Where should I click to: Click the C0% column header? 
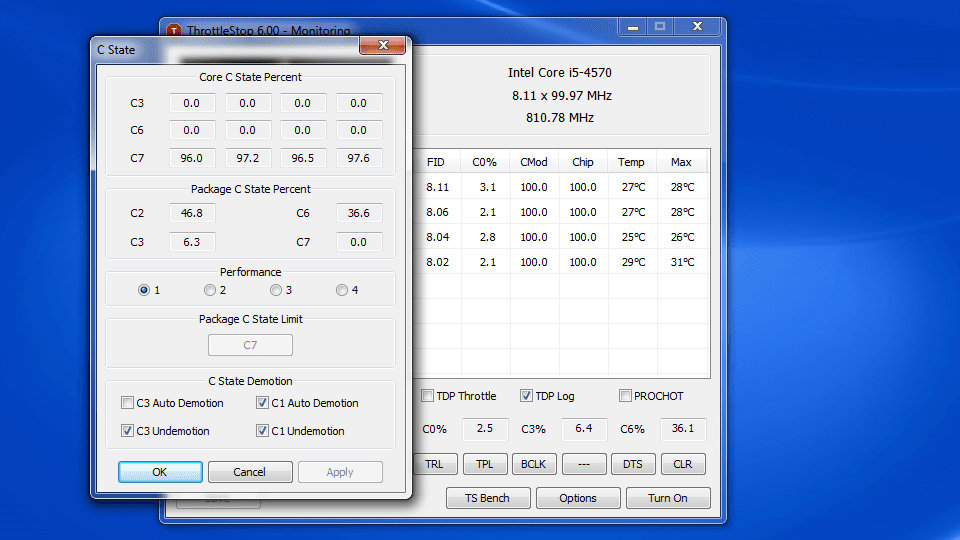pos(484,162)
